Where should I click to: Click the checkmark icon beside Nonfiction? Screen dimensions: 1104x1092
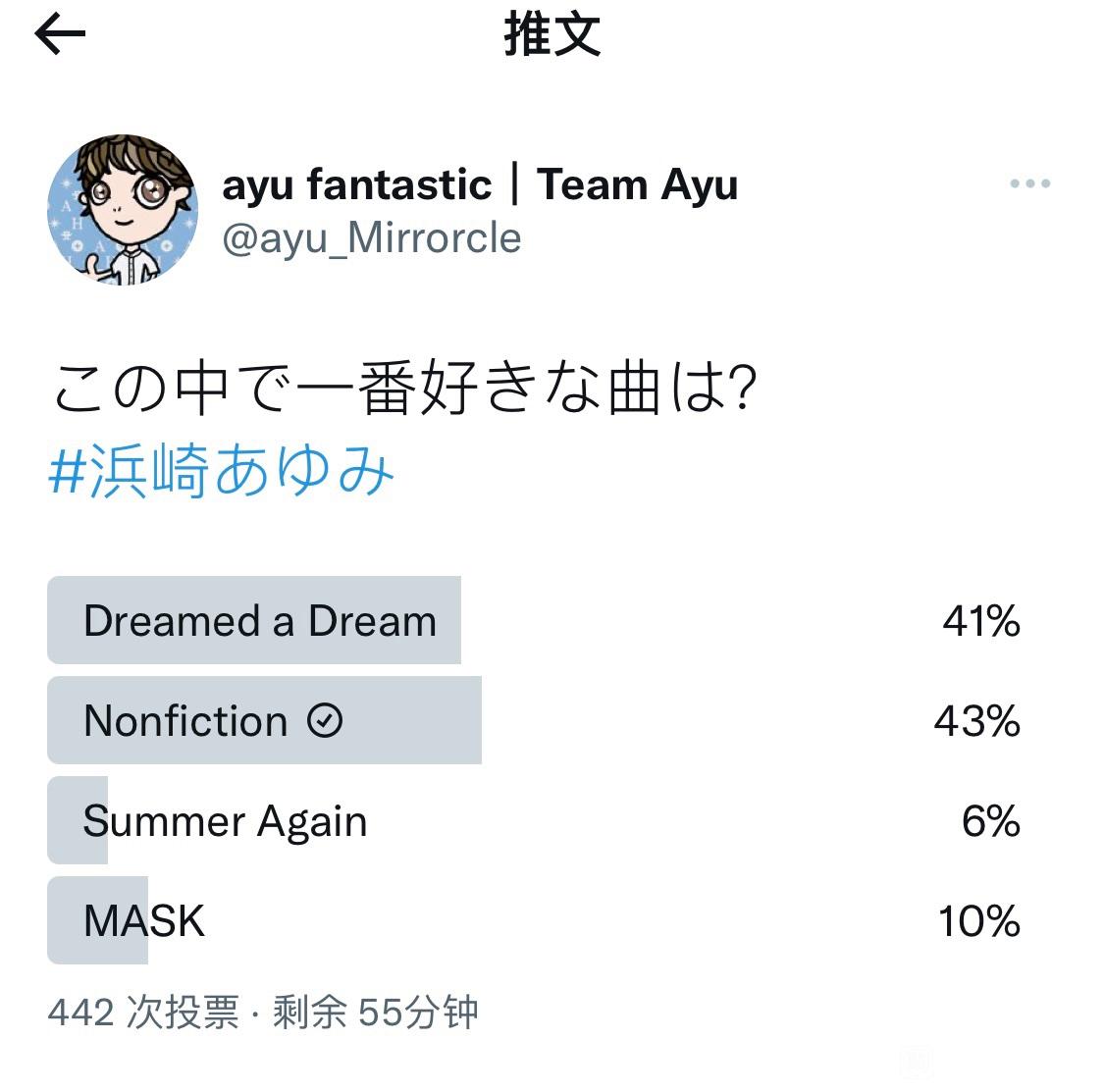coord(325,721)
